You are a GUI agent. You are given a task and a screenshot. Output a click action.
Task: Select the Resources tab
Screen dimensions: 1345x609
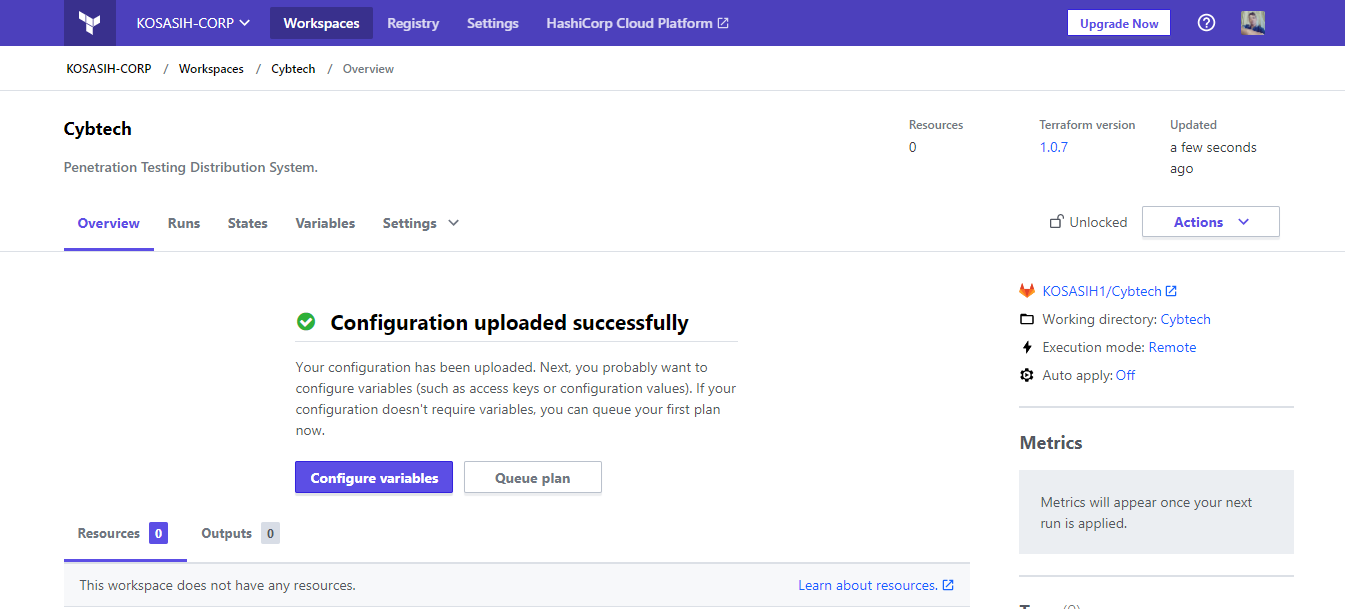point(125,533)
